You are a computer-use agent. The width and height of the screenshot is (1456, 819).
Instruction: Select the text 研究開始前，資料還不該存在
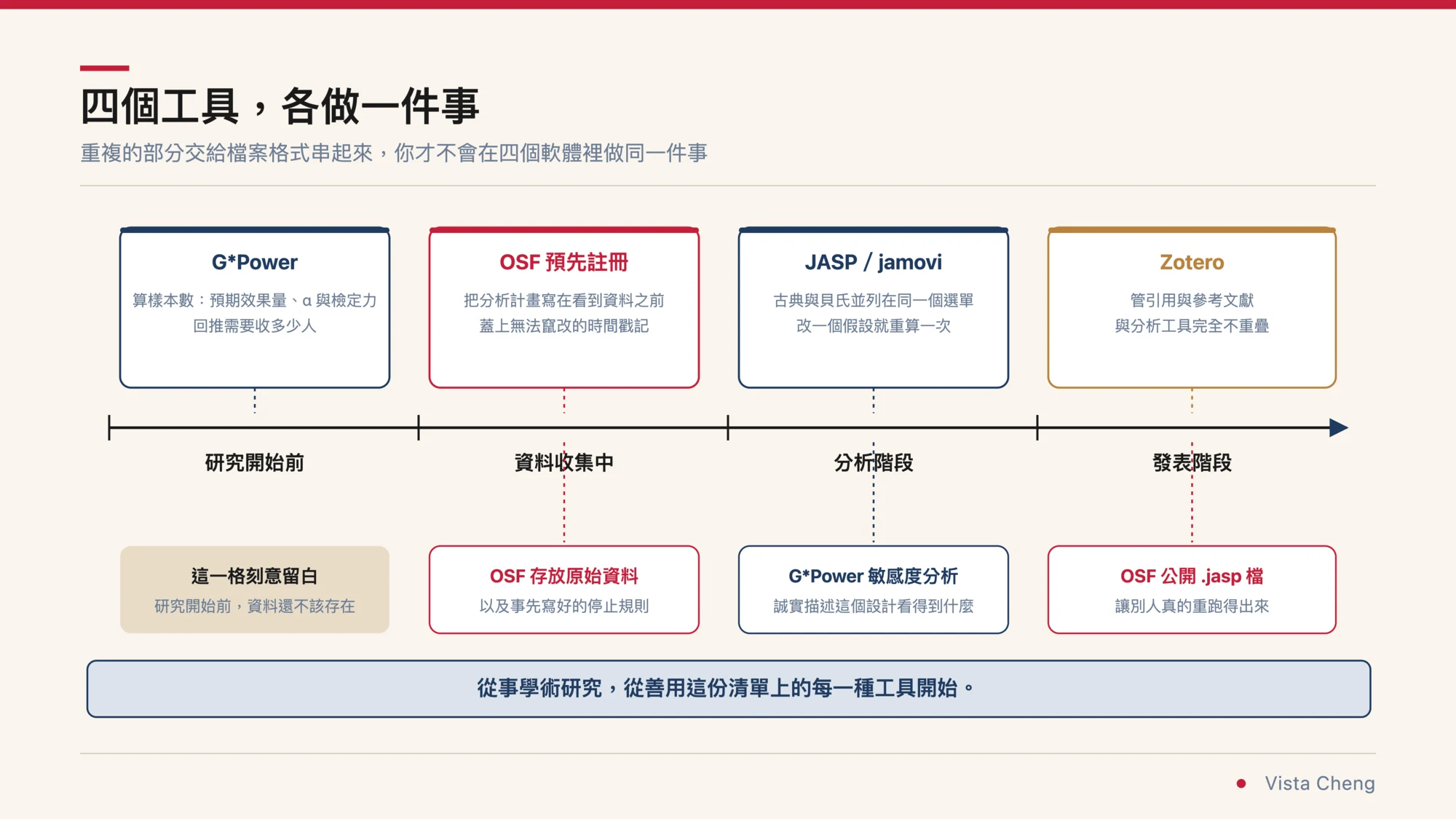point(255,606)
